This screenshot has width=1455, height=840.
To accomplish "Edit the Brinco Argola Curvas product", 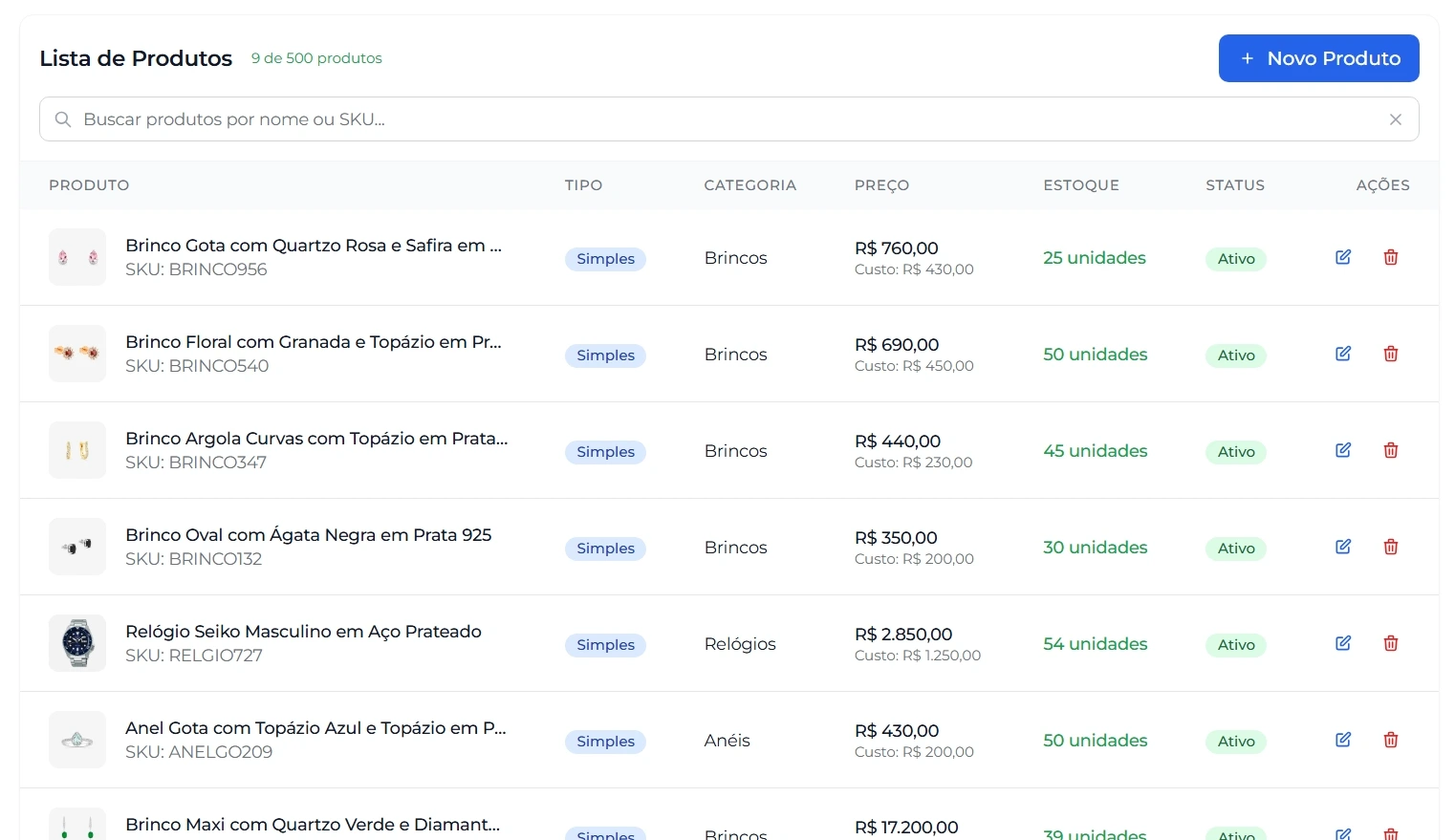I will (x=1343, y=450).
